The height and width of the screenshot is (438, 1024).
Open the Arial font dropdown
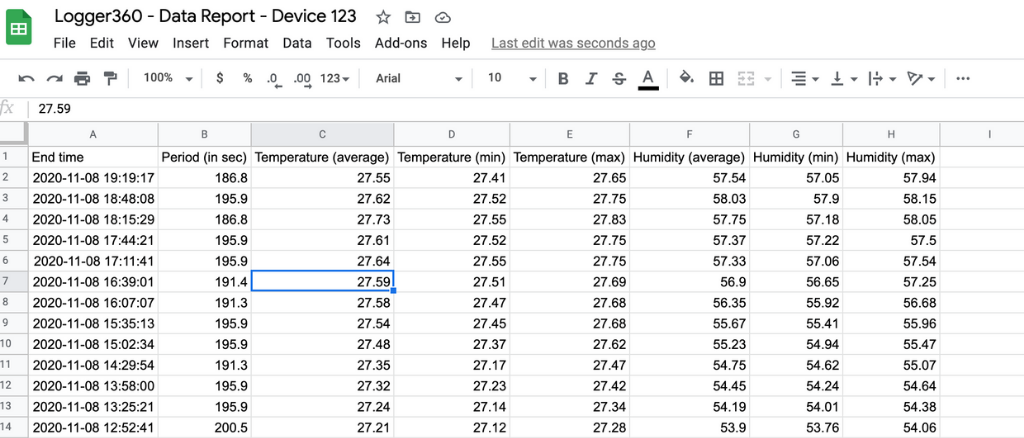click(419, 78)
